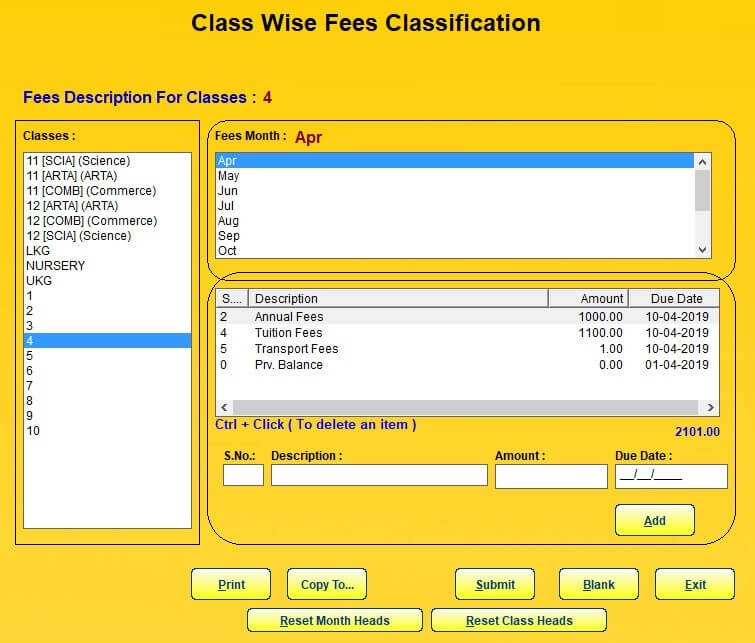
Task: Submit the fees classification
Action: (x=495, y=584)
